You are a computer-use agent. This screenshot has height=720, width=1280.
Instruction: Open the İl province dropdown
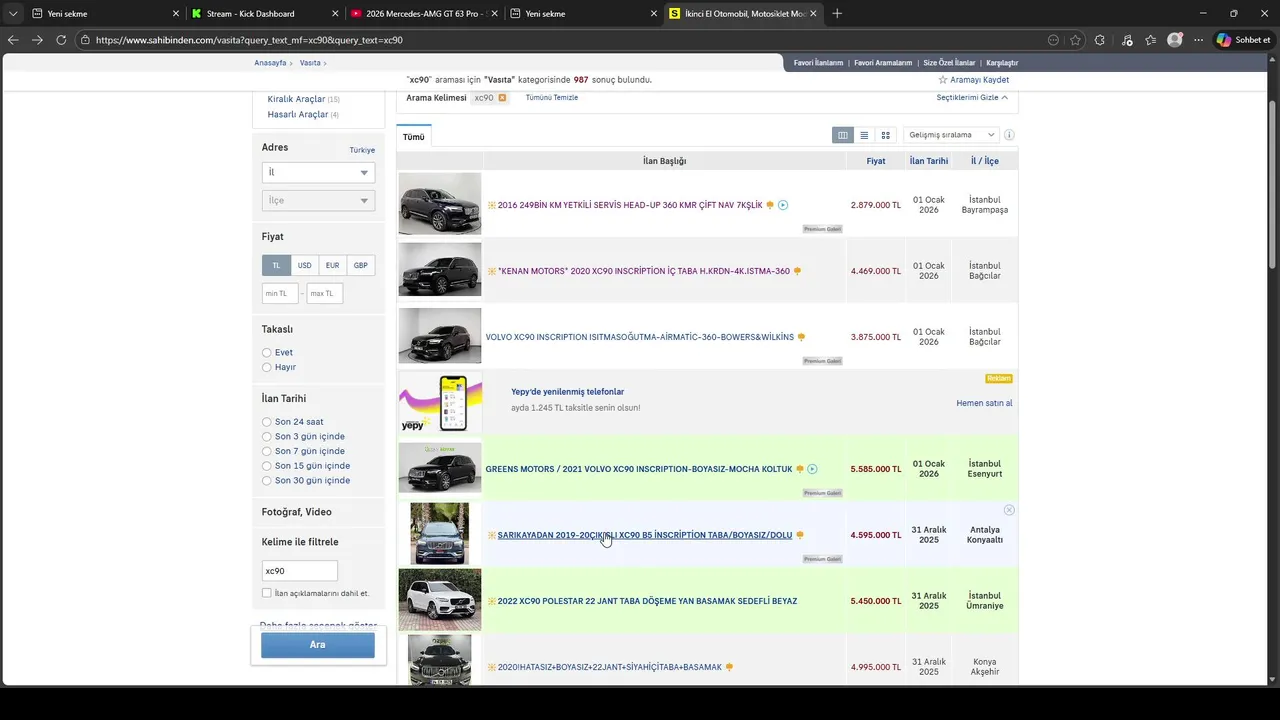point(318,172)
